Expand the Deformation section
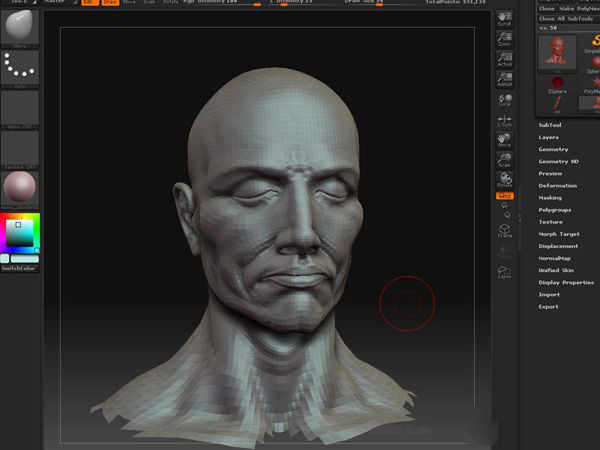600x450 pixels. pyautogui.click(x=558, y=186)
